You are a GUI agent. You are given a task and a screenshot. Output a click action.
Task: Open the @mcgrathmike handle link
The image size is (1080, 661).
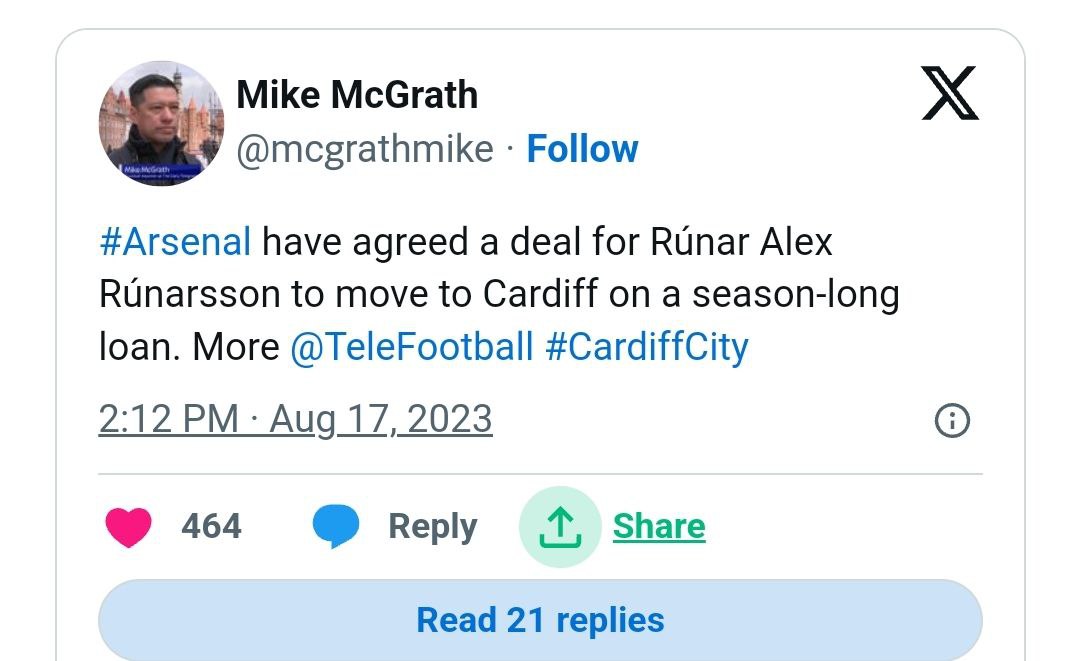(365, 149)
